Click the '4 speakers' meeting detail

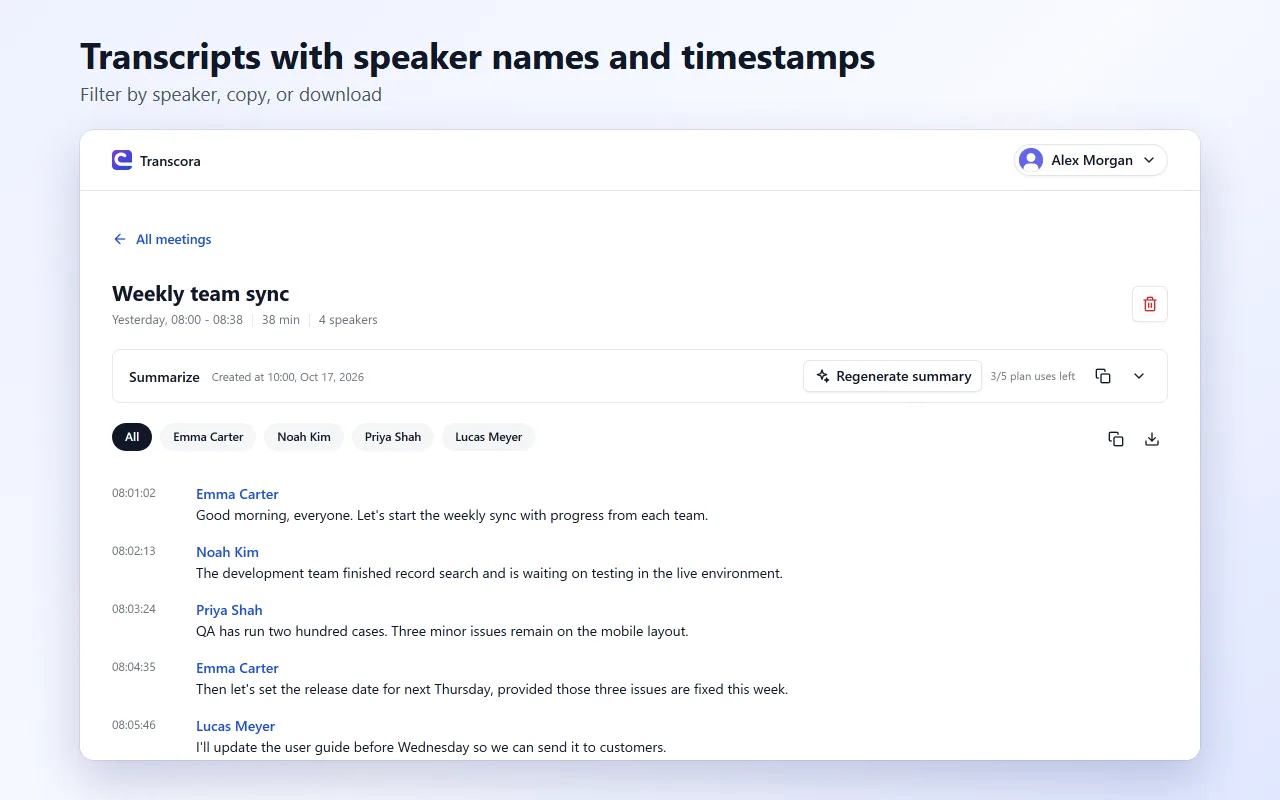tap(348, 320)
